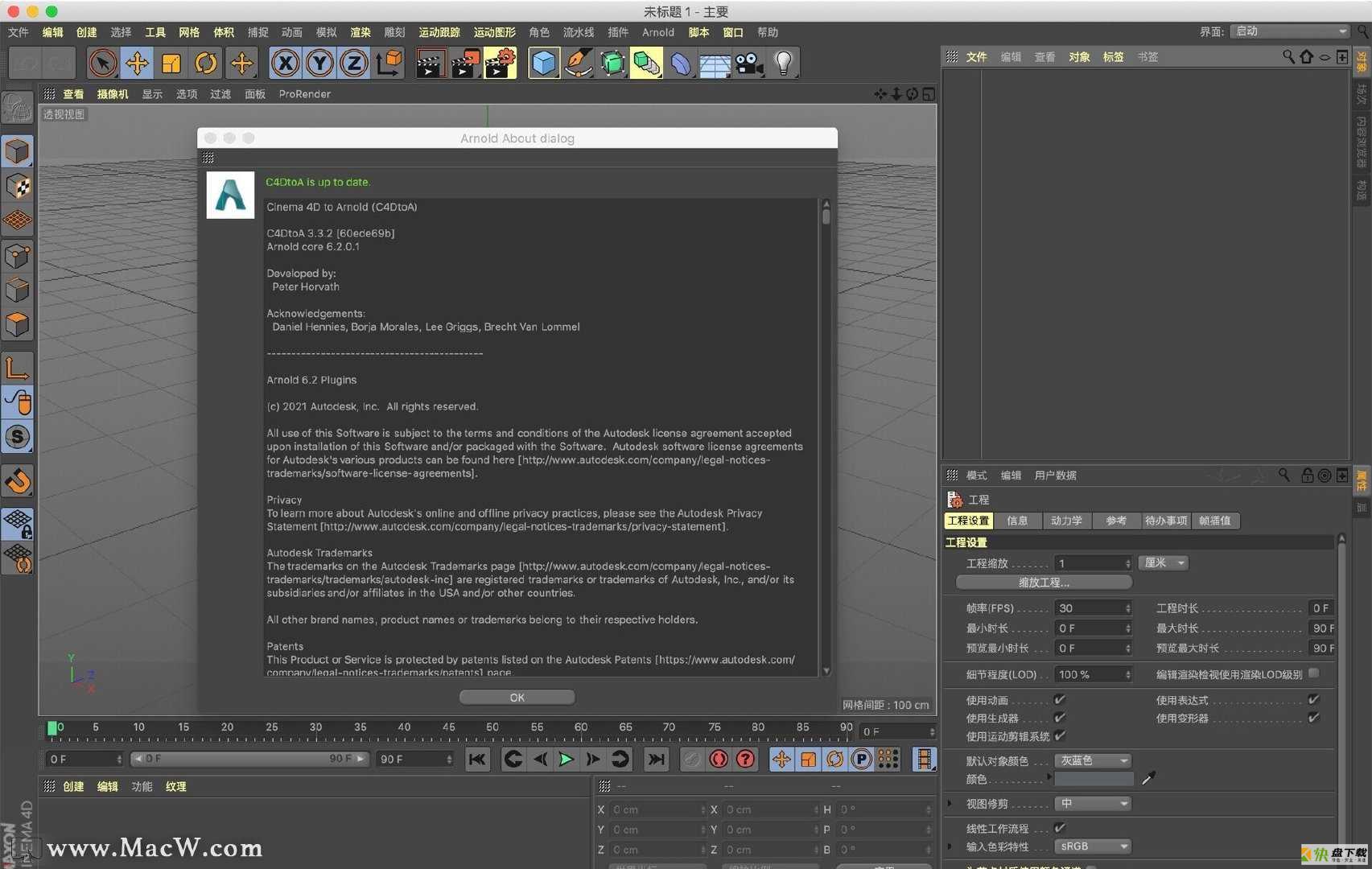Uncheck 使用生成器 checkbox
The height and width of the screenshot is (869, 1372).
pos(1060,717)
